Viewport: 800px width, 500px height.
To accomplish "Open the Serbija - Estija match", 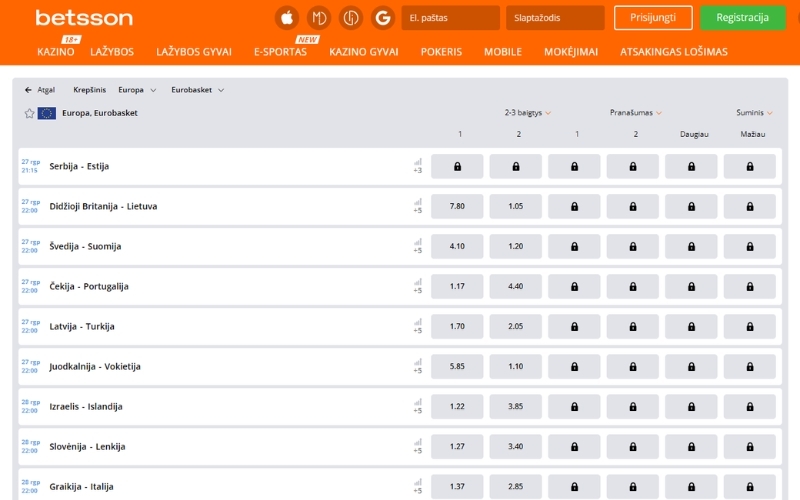I will coord(79,166).
